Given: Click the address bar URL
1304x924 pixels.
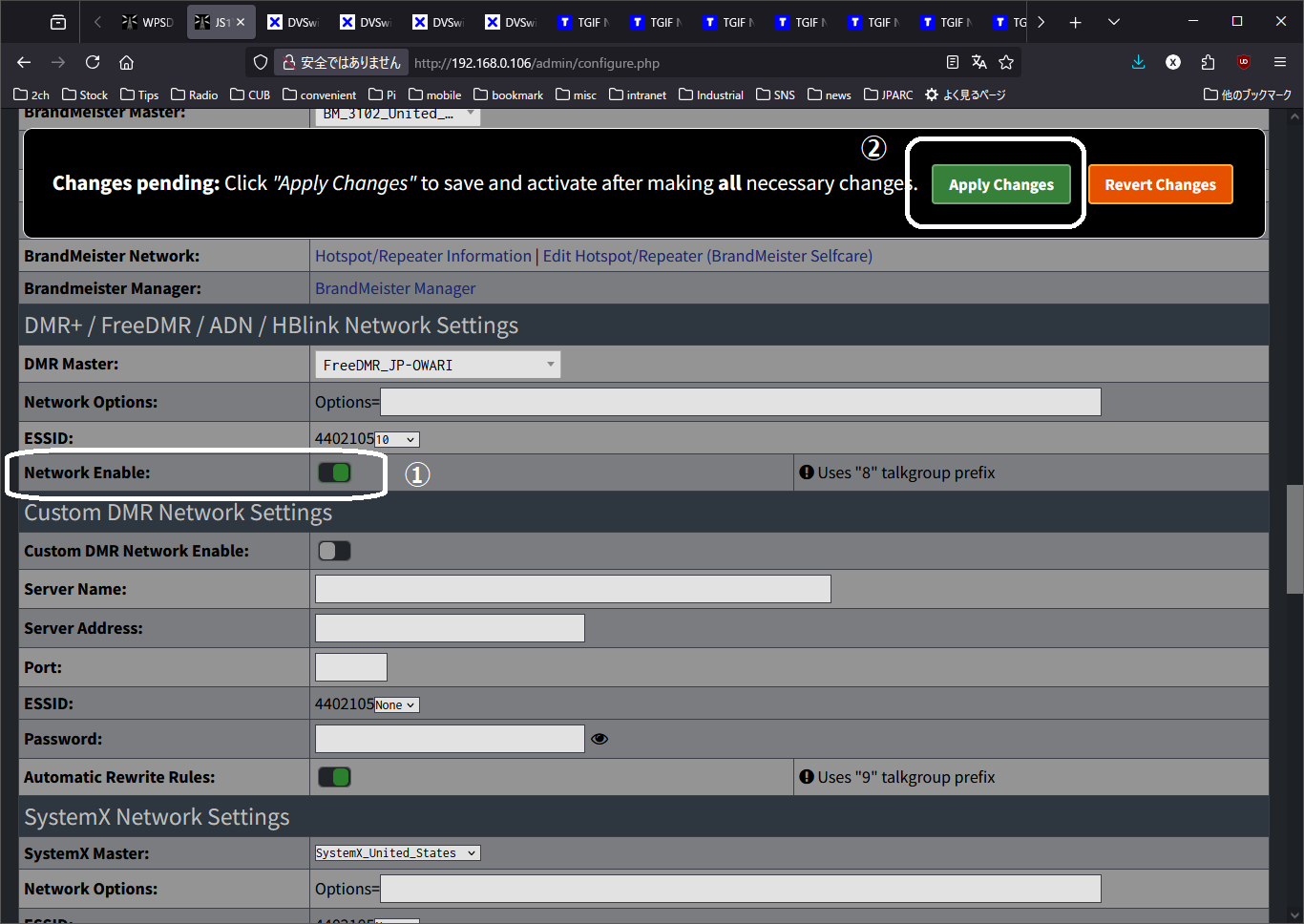Looking at the screenshot, I should 536,63.
